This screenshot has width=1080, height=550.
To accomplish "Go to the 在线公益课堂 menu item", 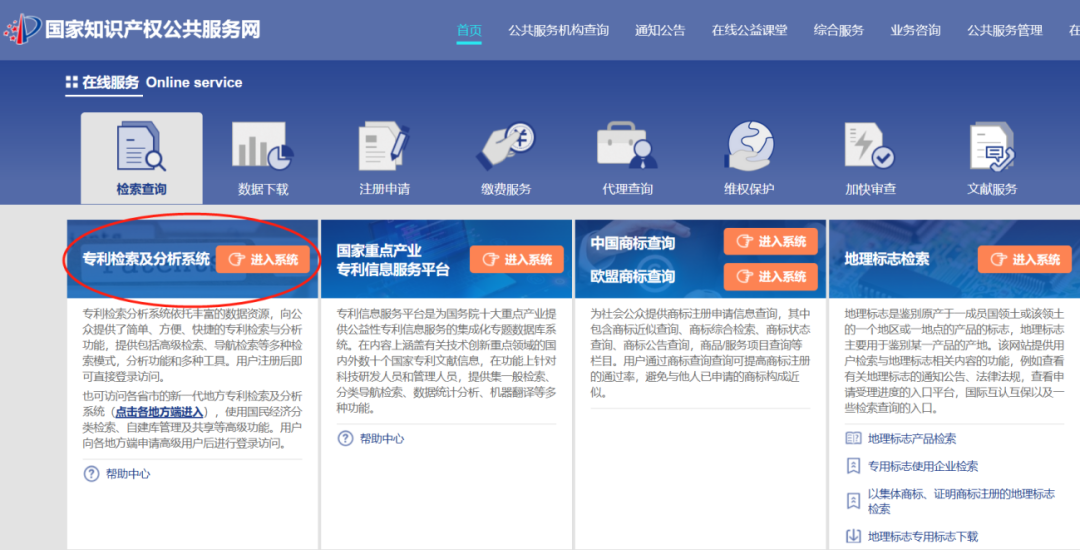I will (749, 30).
